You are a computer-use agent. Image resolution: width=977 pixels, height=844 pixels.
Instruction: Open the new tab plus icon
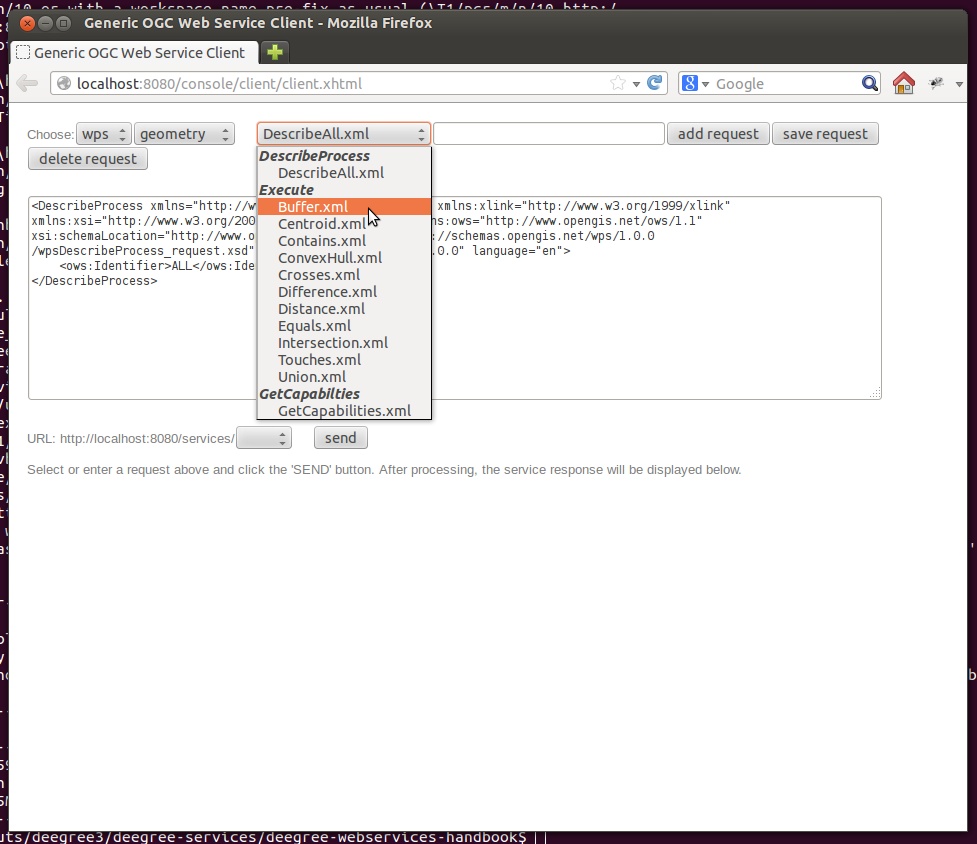(275, 52)
